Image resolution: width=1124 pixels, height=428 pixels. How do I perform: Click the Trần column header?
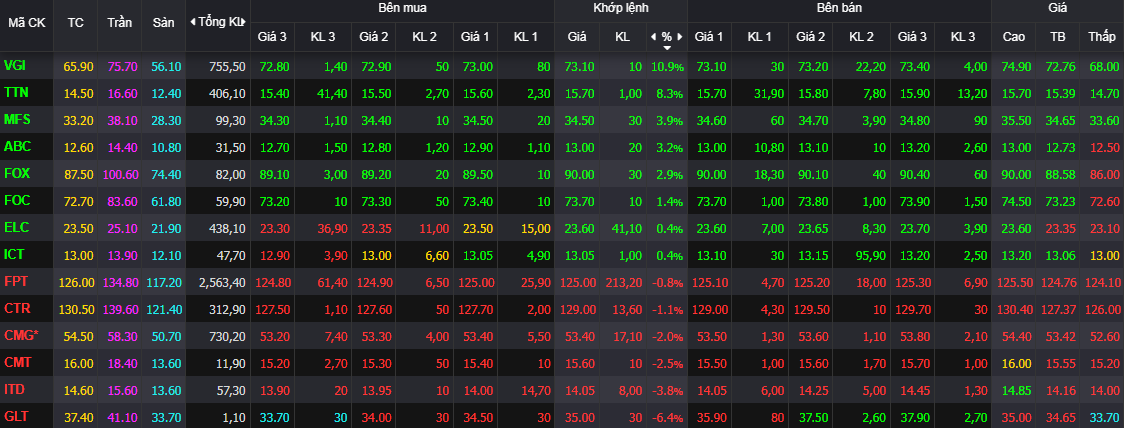click(120, 22)
